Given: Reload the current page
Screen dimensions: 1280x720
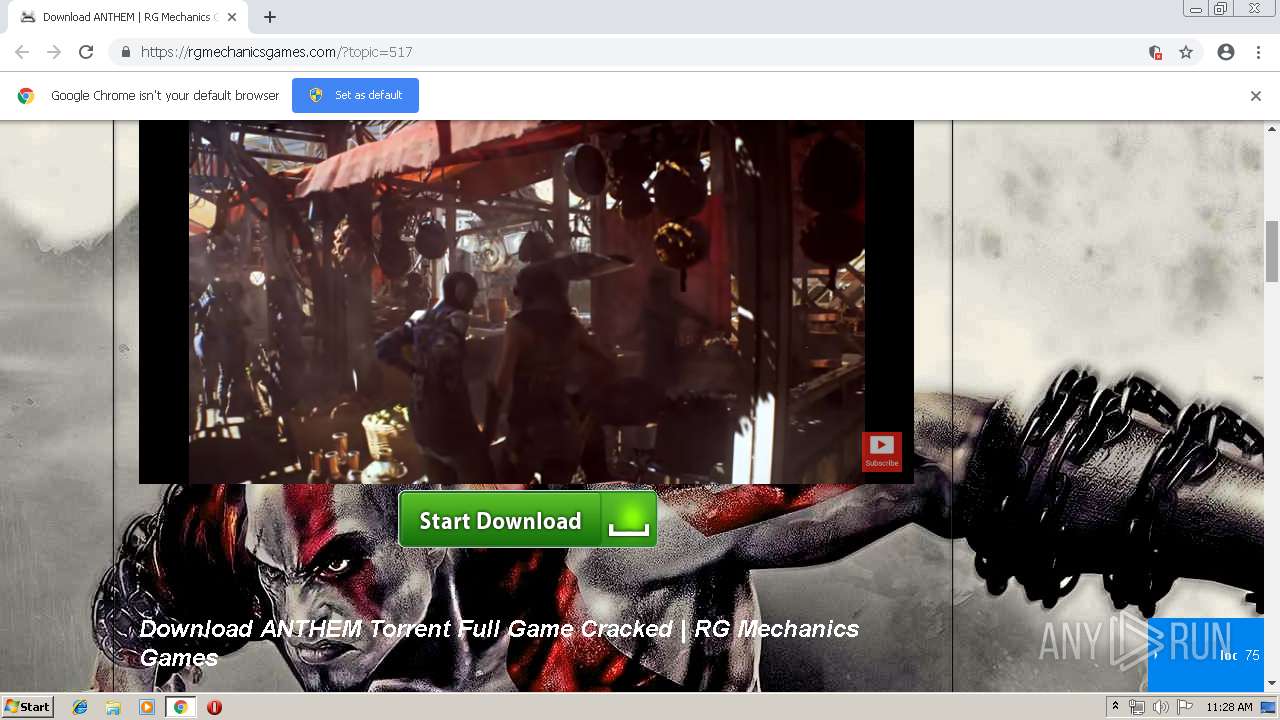Looking at the screenshot, I should tap(86, 52).
